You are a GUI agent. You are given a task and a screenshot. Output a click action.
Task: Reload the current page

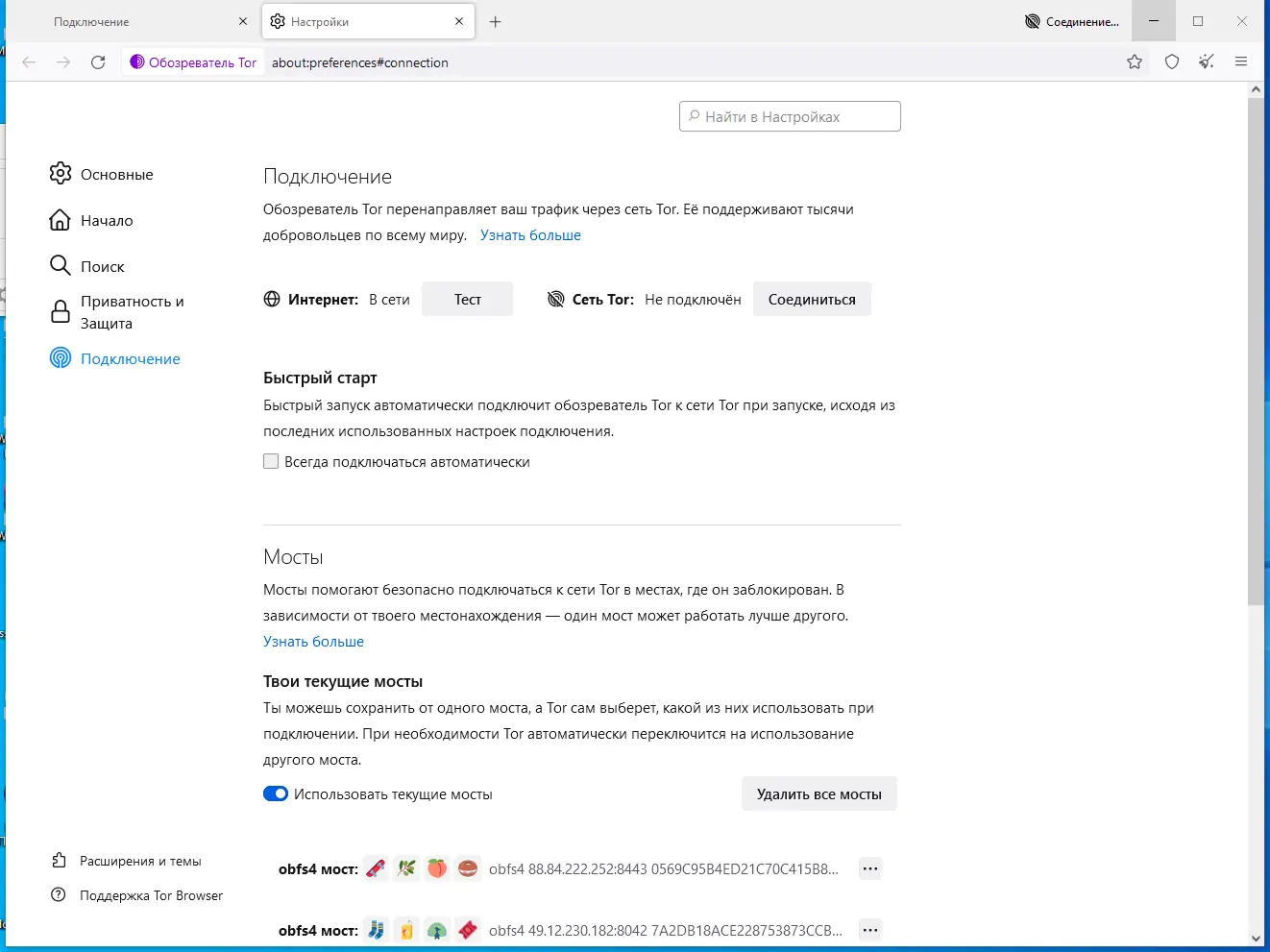pyautogui.click(x=98, y=62)
